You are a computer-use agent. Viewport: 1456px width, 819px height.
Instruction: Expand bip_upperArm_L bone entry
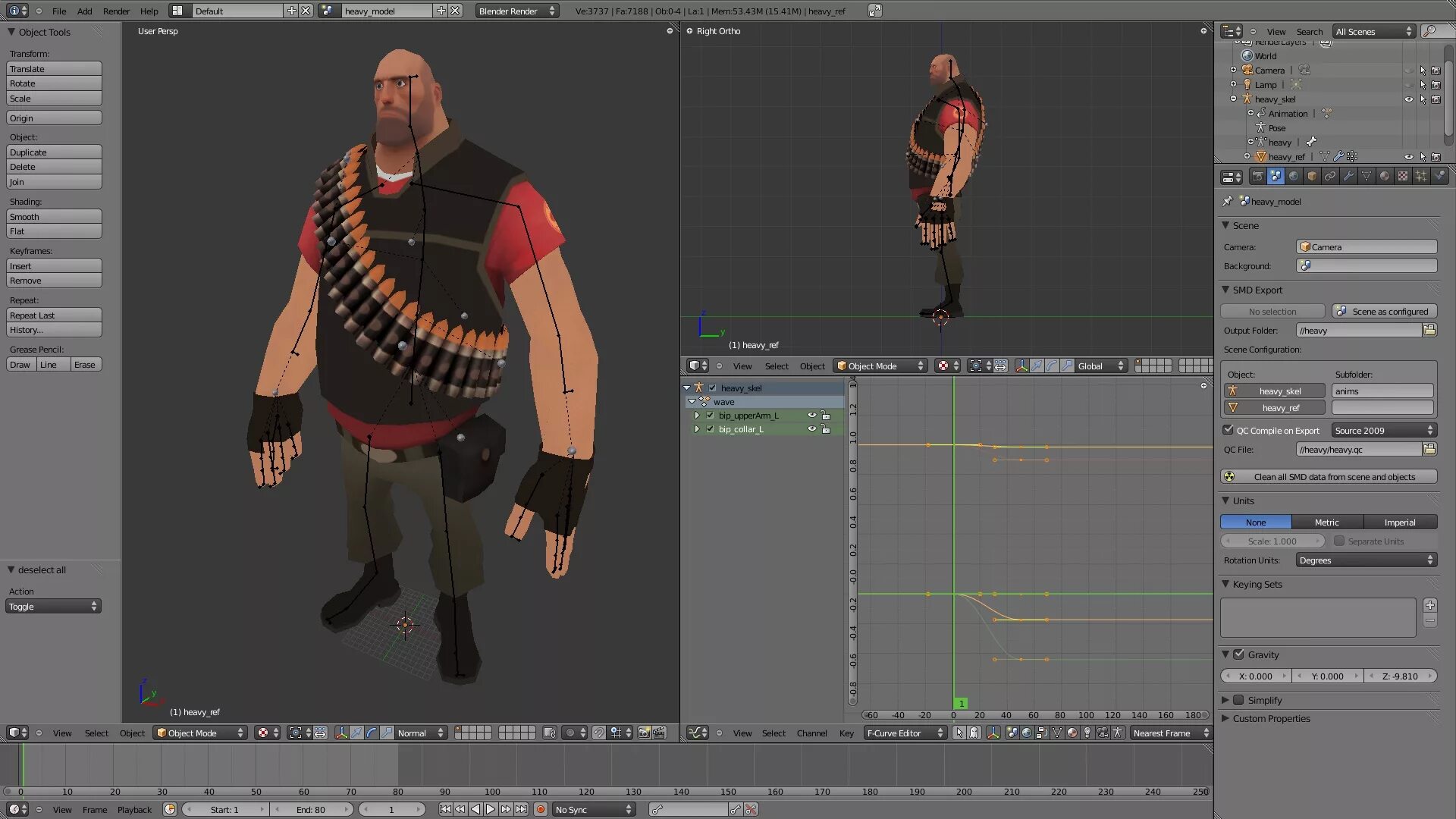(696, 415)
